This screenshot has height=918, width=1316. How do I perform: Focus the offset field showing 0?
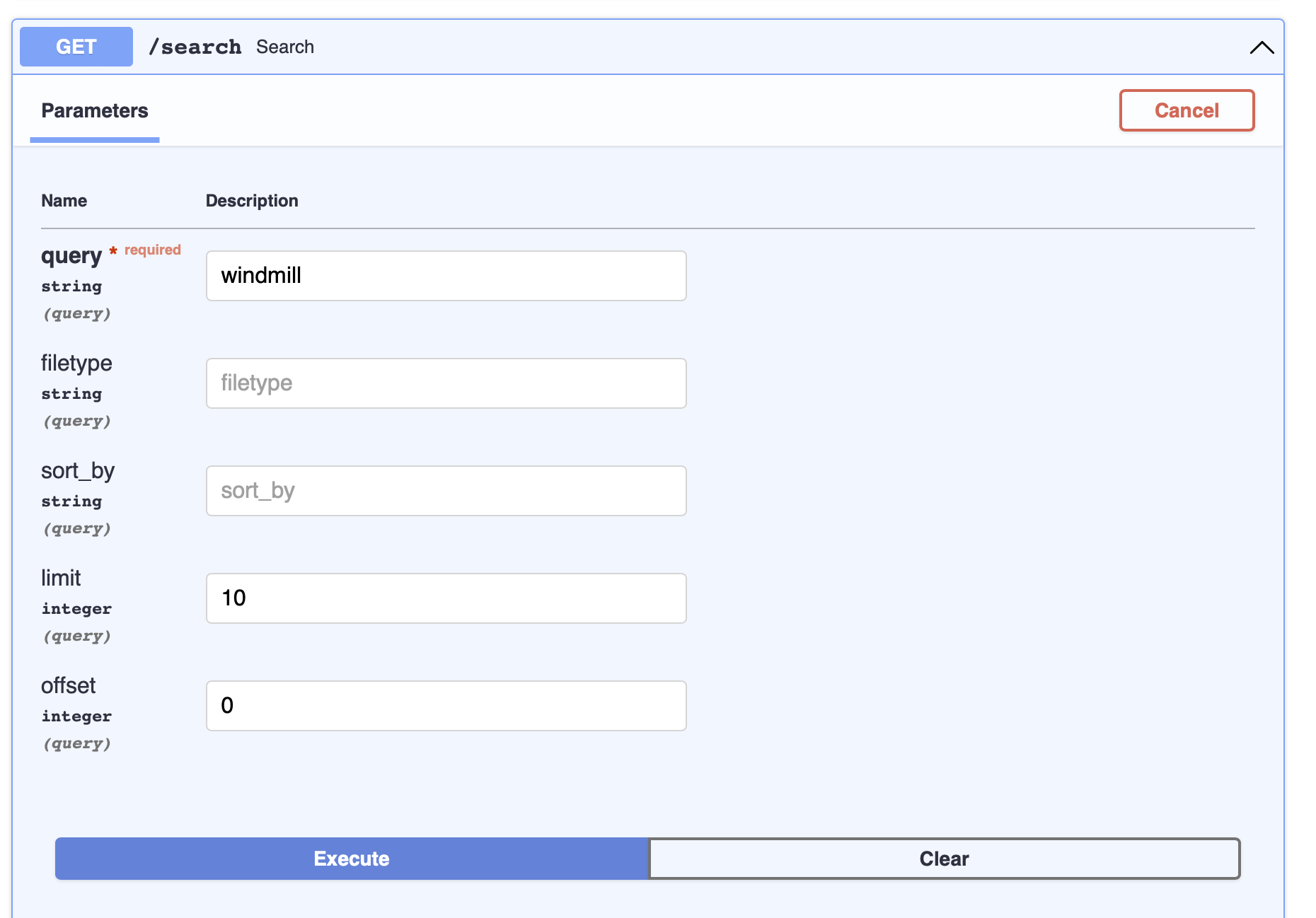coord(446,706)
